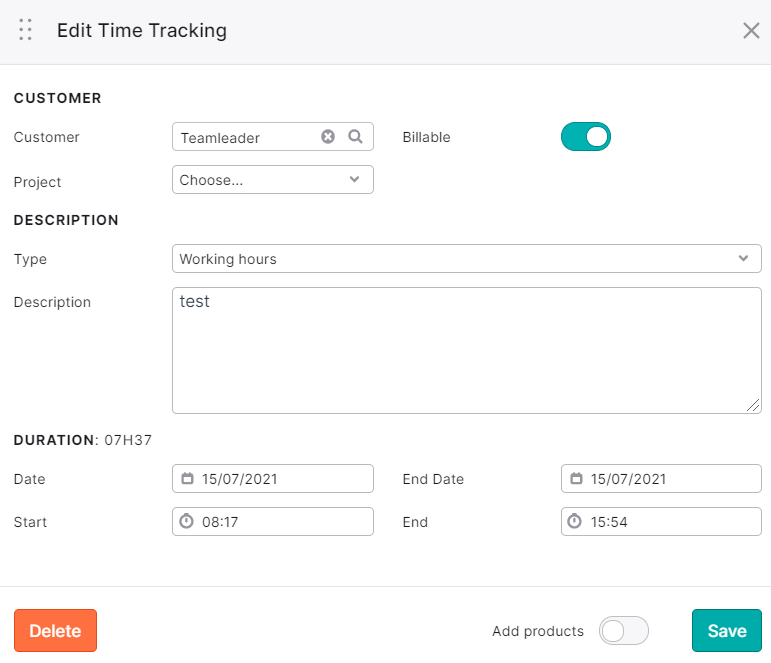Click the description box resize grip
The image size is (771, 663).
click(x=753, y=405)
